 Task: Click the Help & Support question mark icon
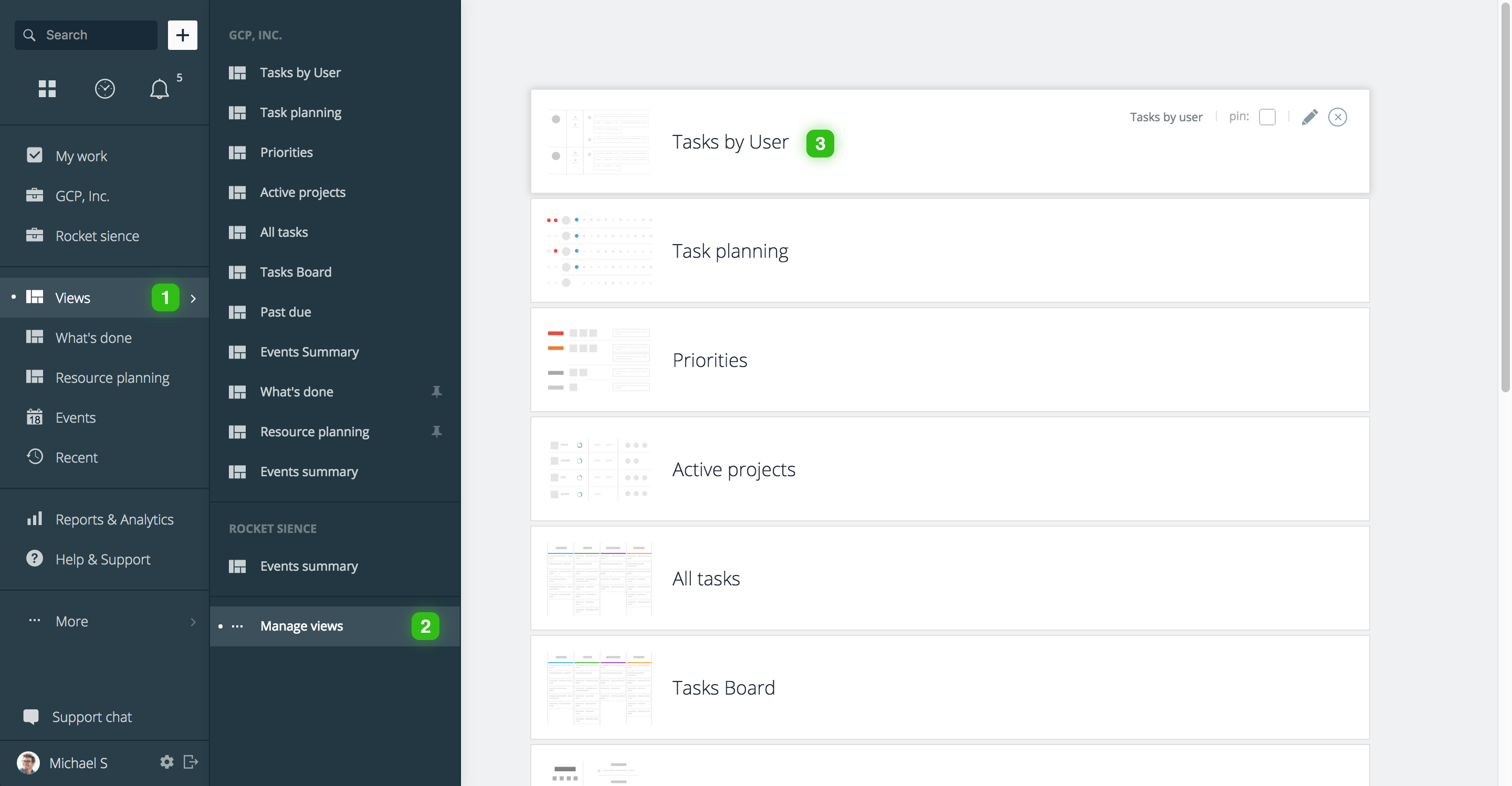35,558
